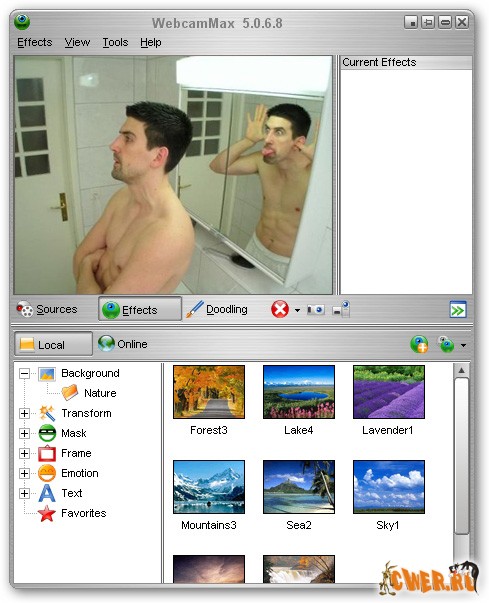The image size is (489, 603).
Task: Switch to the Doodling tab
Action: (x=217, y=309)
